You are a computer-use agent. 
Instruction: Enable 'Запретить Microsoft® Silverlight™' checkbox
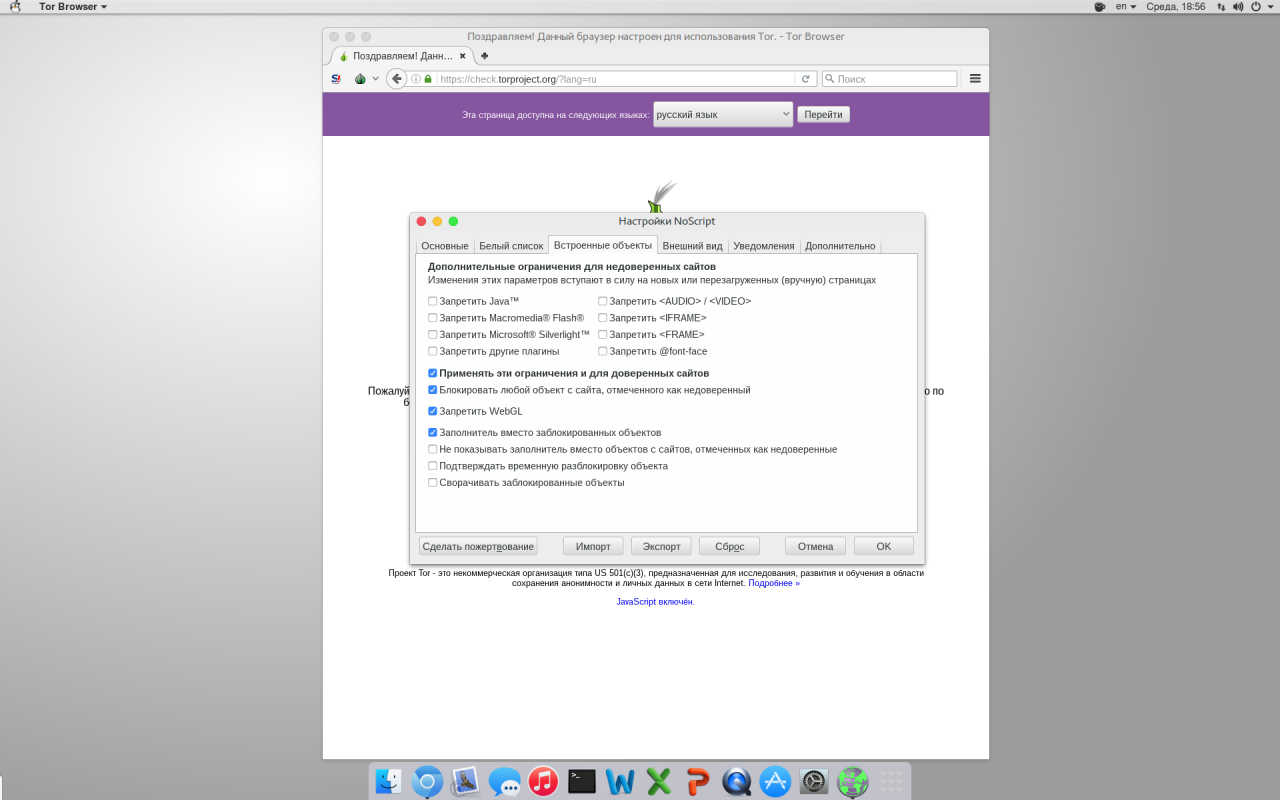pos(433,335)
